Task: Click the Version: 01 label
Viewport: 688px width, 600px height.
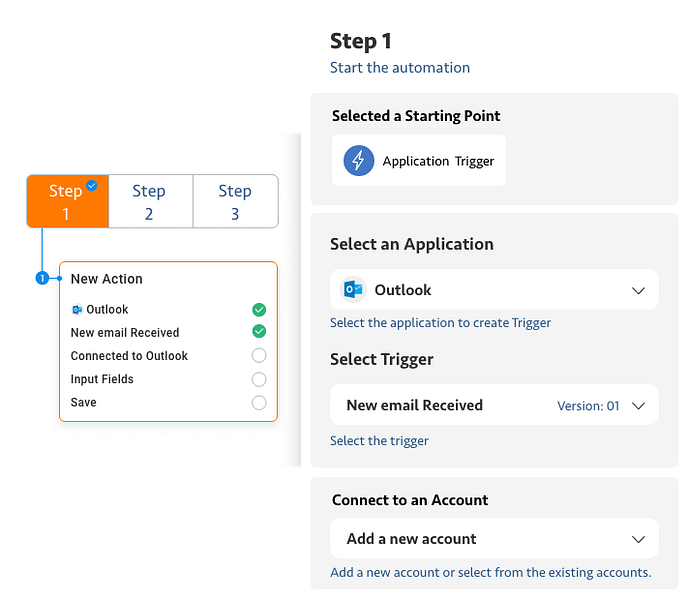Action: tap(588, 406)
